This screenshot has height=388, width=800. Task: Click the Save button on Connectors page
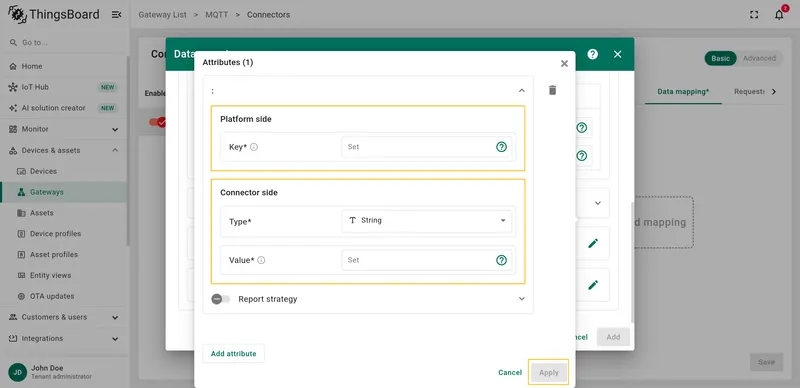(766, 362)
